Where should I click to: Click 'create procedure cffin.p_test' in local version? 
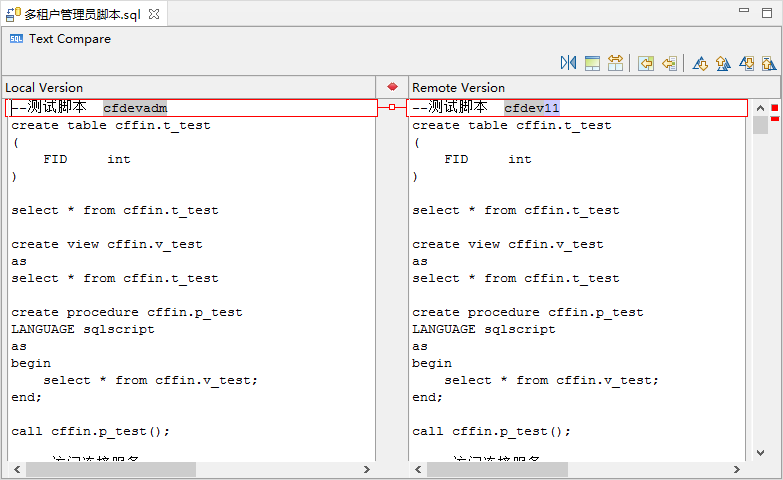[x=127, y=312]
